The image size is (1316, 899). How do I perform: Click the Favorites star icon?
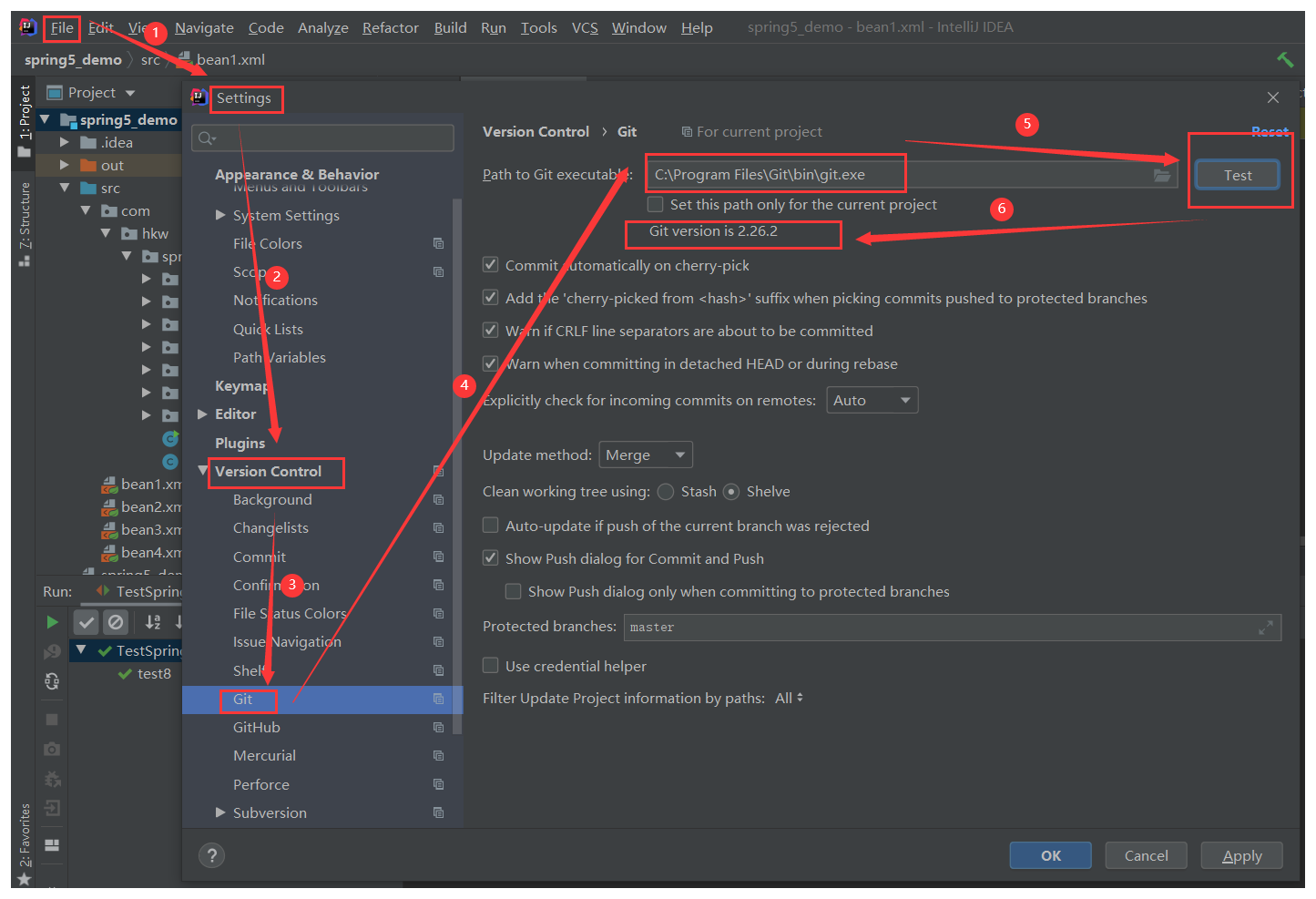point(24,879)
